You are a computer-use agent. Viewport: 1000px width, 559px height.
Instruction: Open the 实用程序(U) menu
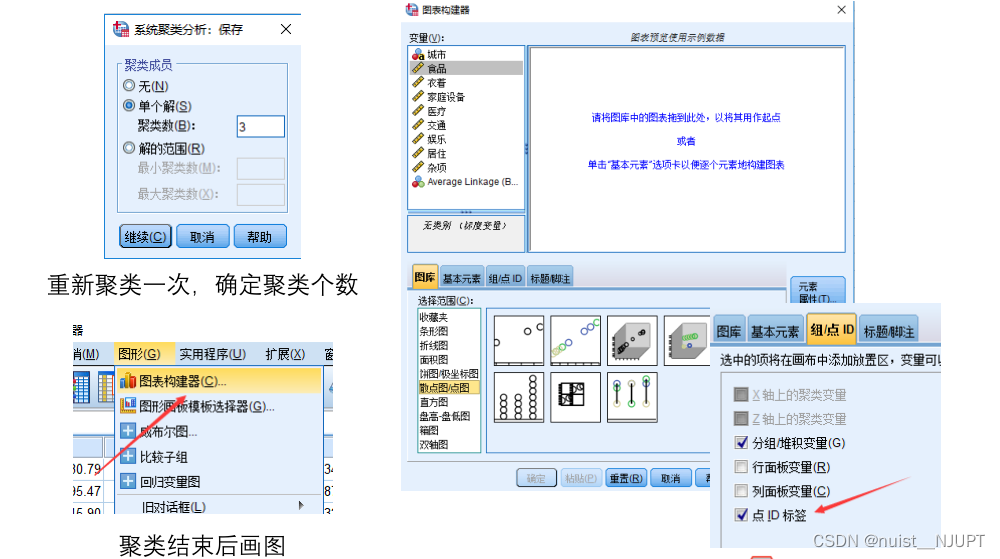click(212, 354)
